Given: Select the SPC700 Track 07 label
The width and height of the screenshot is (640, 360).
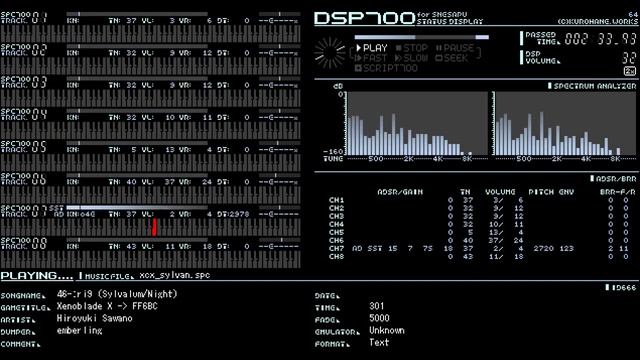Looking at the screenshot, I should pyautogui.click(x=24, y=211).
